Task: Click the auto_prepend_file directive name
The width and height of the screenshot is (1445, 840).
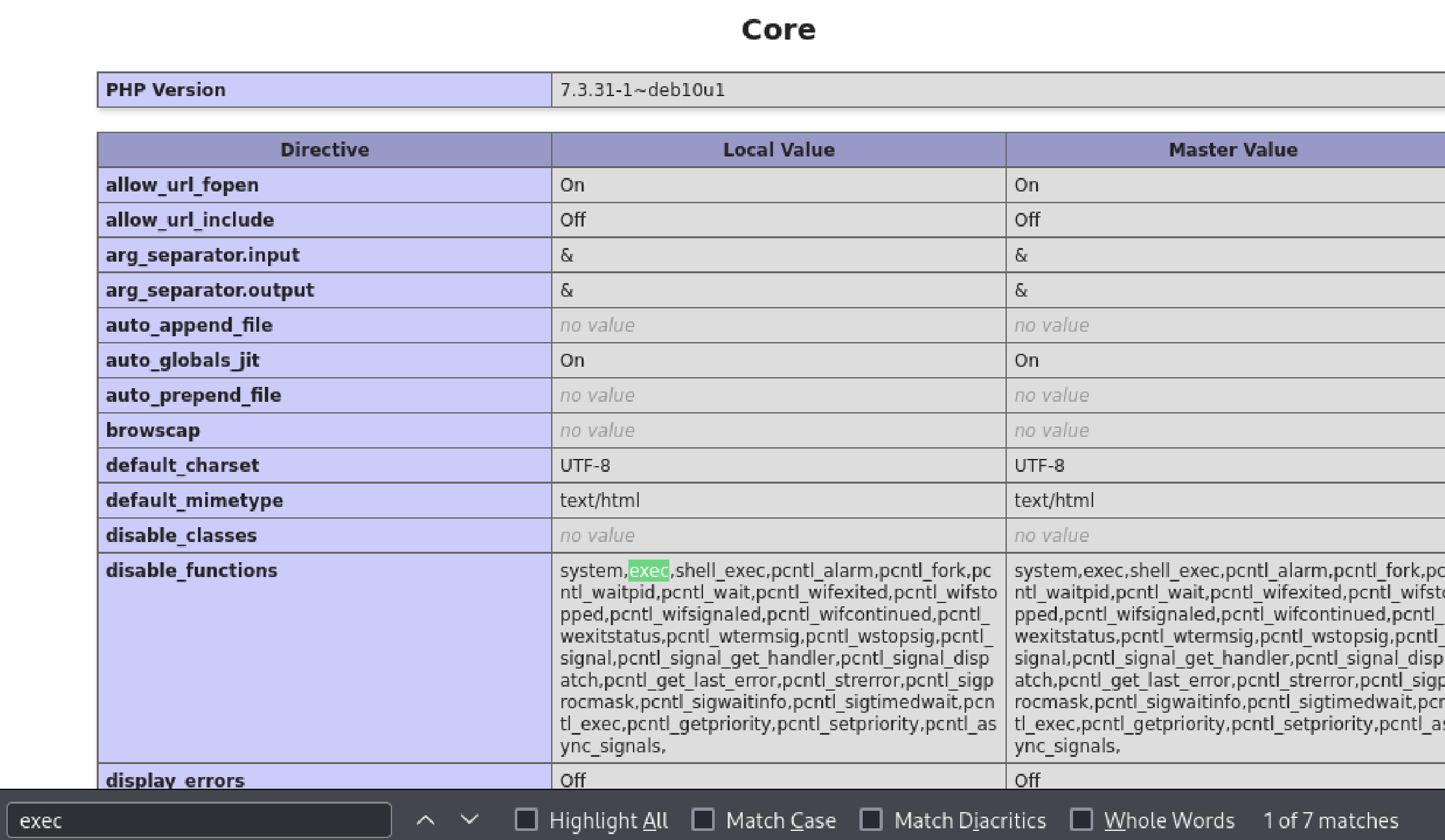Action: 193,395
